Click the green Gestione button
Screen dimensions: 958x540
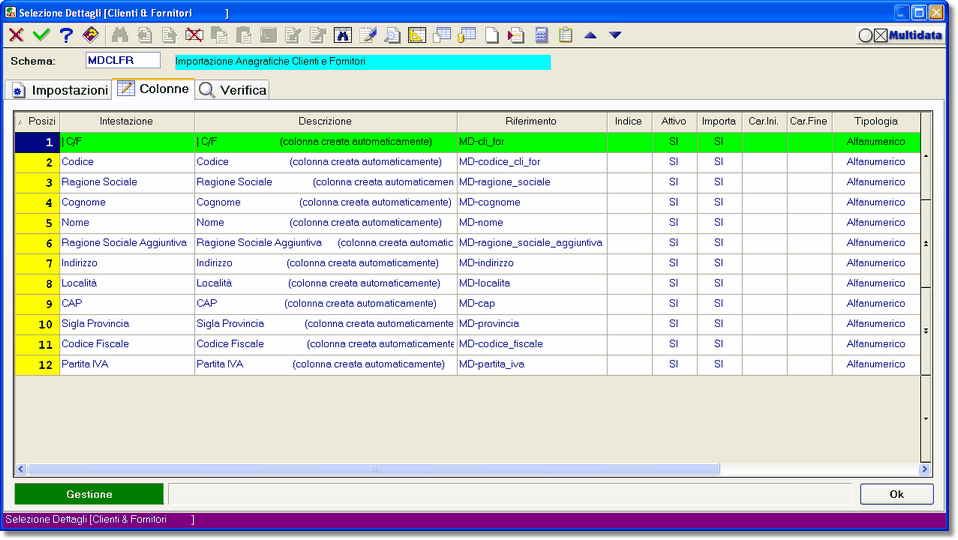[89, 494]
